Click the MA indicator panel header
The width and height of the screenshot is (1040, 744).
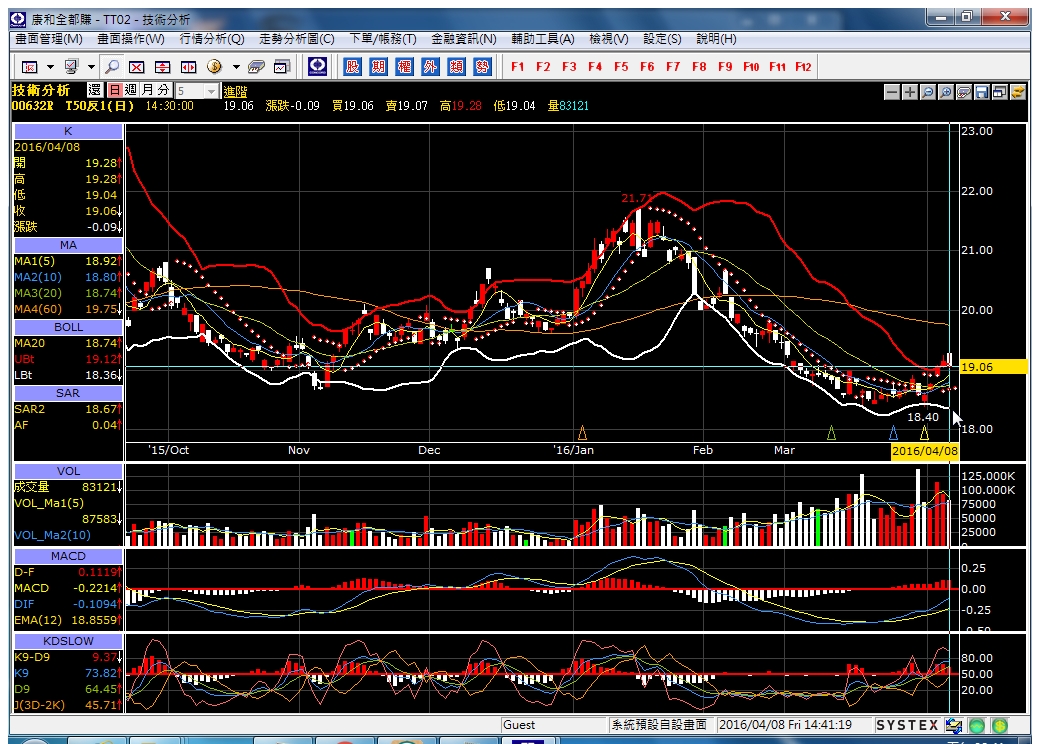point(68,245)
